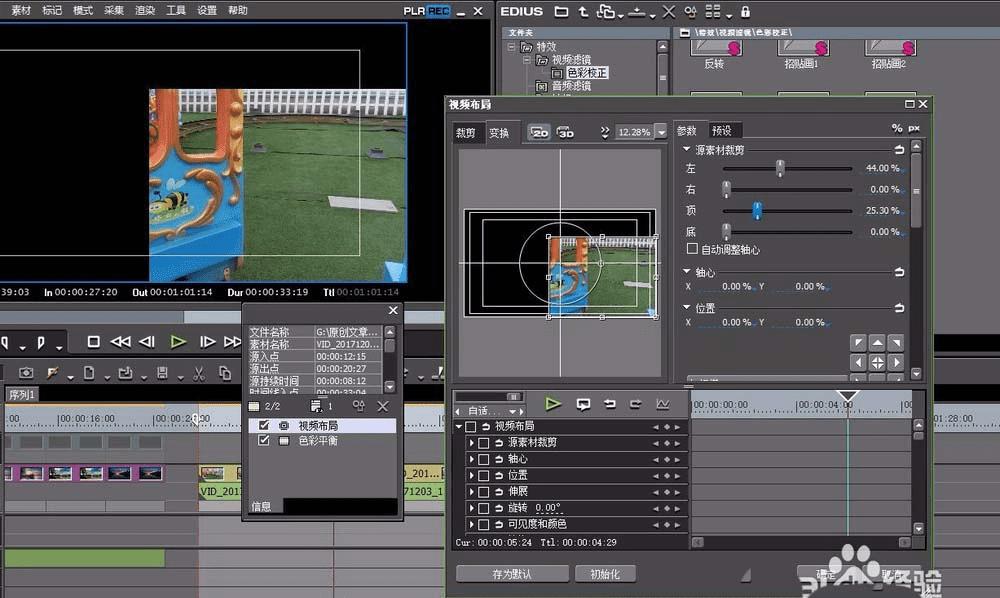Expand the 位置 row in keyframe list
This screenshot has width=1000, height=598.
pyautogui.click(x=472, y=475)
